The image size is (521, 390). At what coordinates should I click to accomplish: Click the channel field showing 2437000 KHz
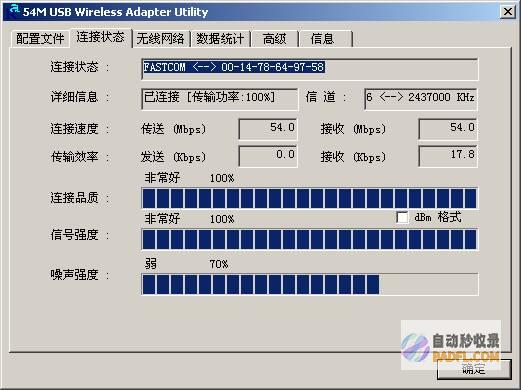(421, 99)
